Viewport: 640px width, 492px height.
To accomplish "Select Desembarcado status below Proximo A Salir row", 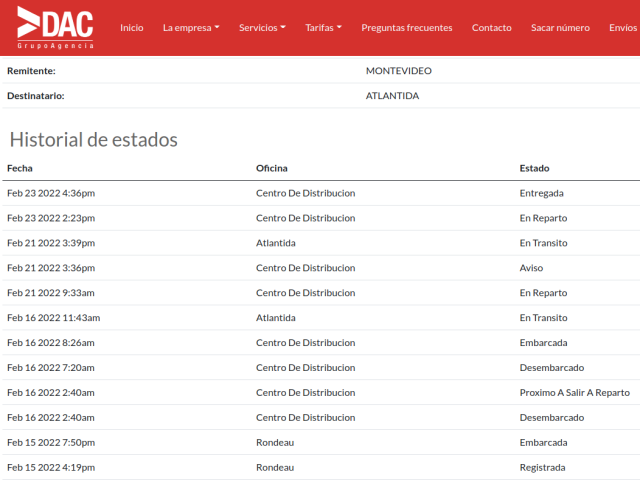I will pyautogui.click(x=551, y=417).
